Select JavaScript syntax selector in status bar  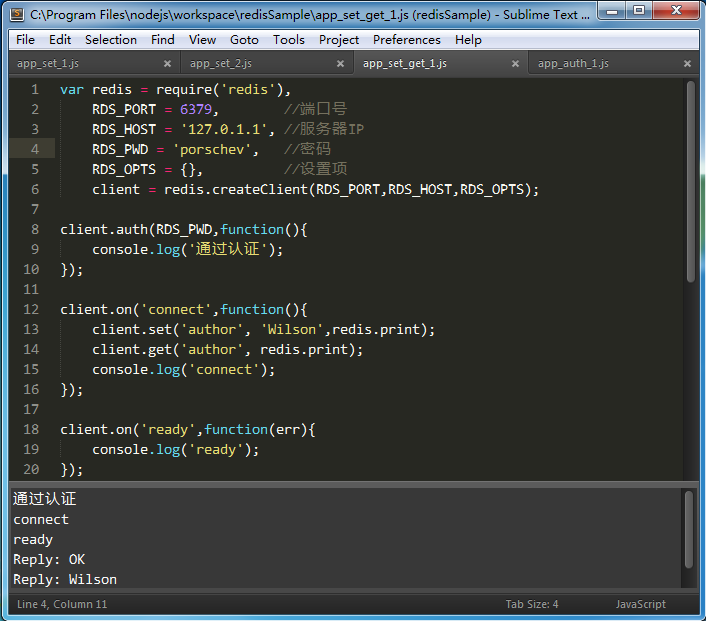[x=640, y=604]
